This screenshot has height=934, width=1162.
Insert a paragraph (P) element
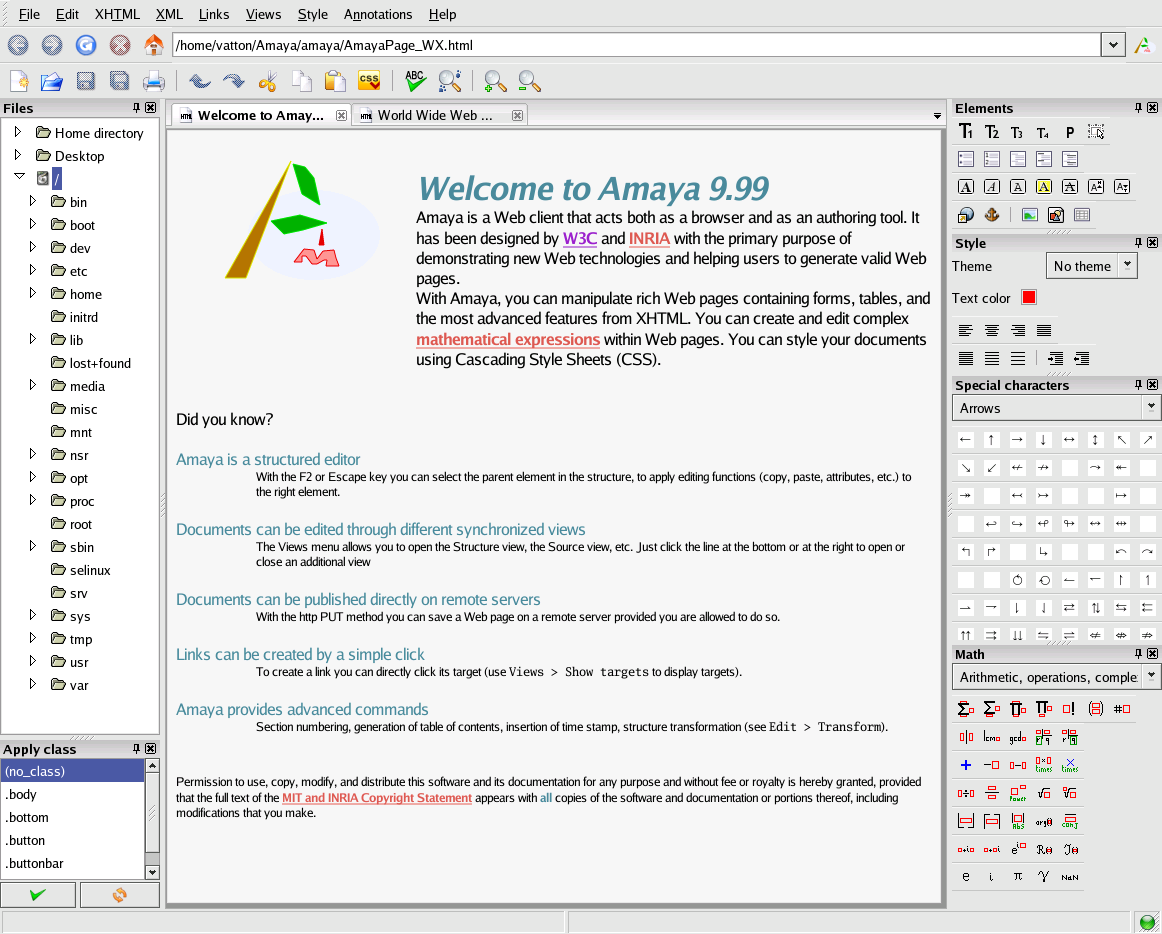click(1069, 132)
